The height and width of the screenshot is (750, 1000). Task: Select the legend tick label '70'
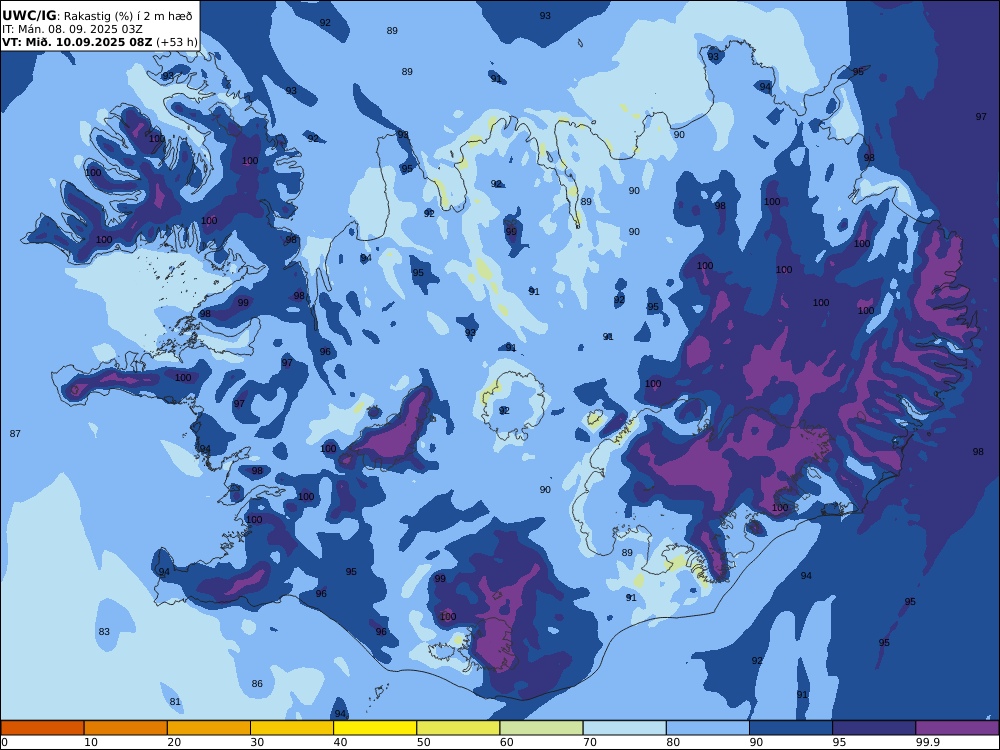tap(590, 742)
